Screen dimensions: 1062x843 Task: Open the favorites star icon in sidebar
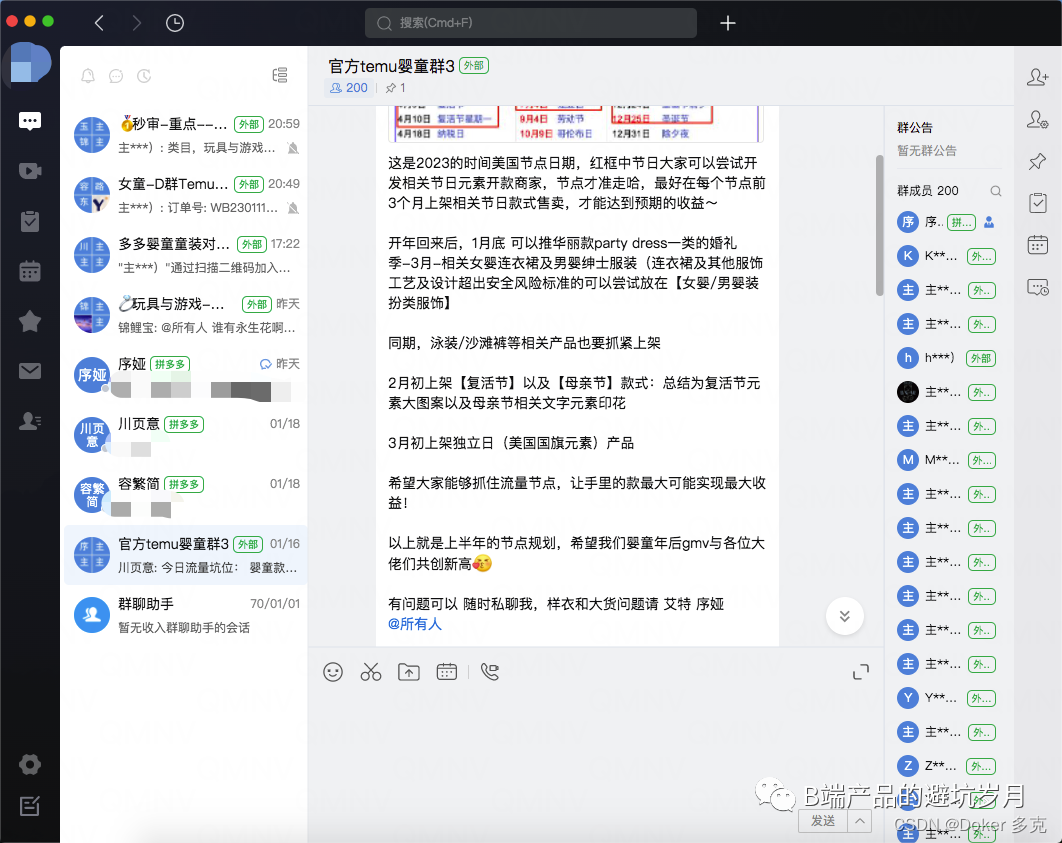(x=30, y=321)
